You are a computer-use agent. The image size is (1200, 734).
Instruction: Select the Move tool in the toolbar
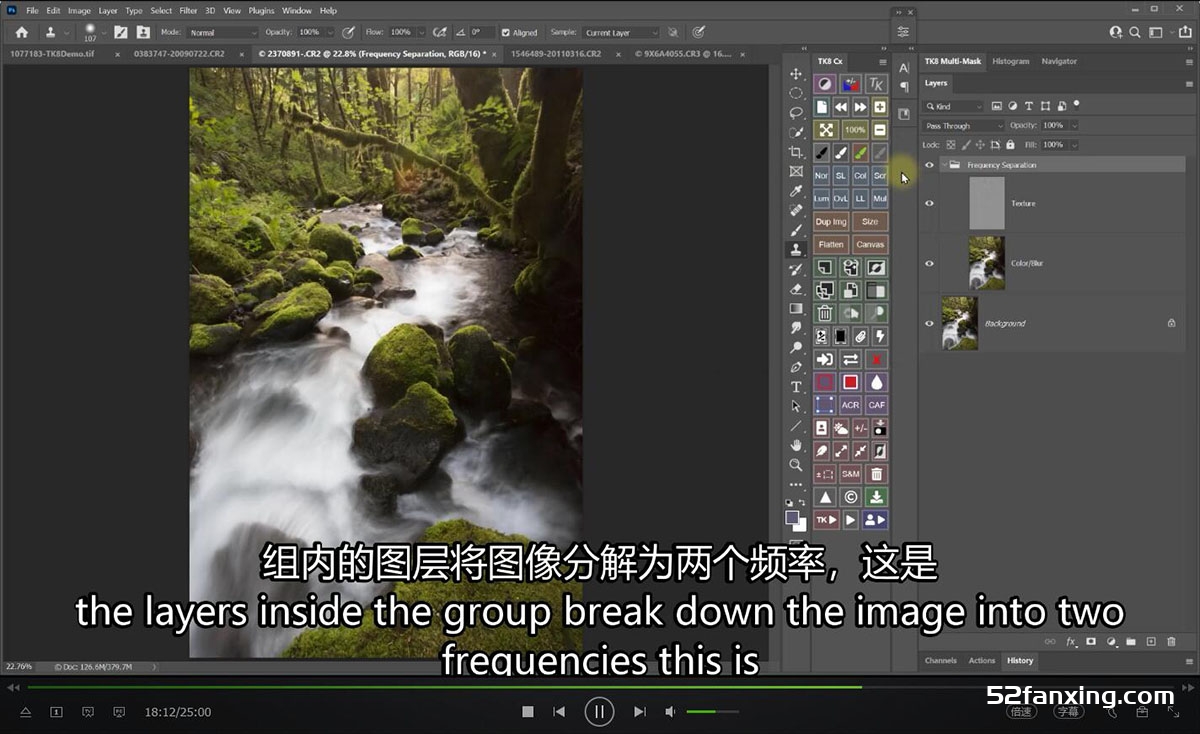796,74
